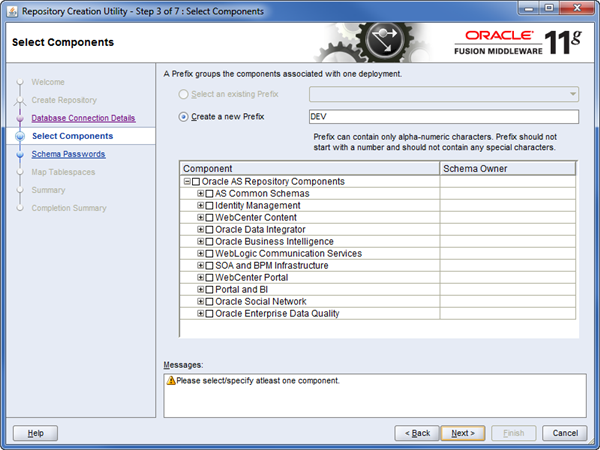
Task: Check the Portal and BI checkbox
Action: pos(209,290)
